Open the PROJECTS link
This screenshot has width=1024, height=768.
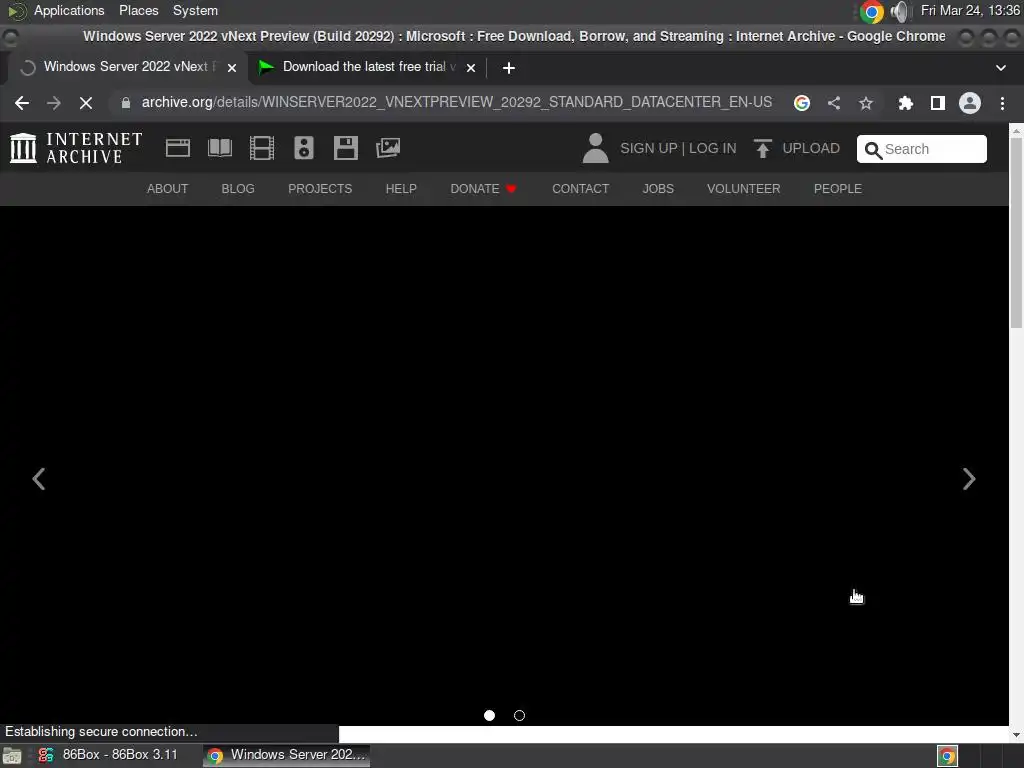(x=320, y=189)
